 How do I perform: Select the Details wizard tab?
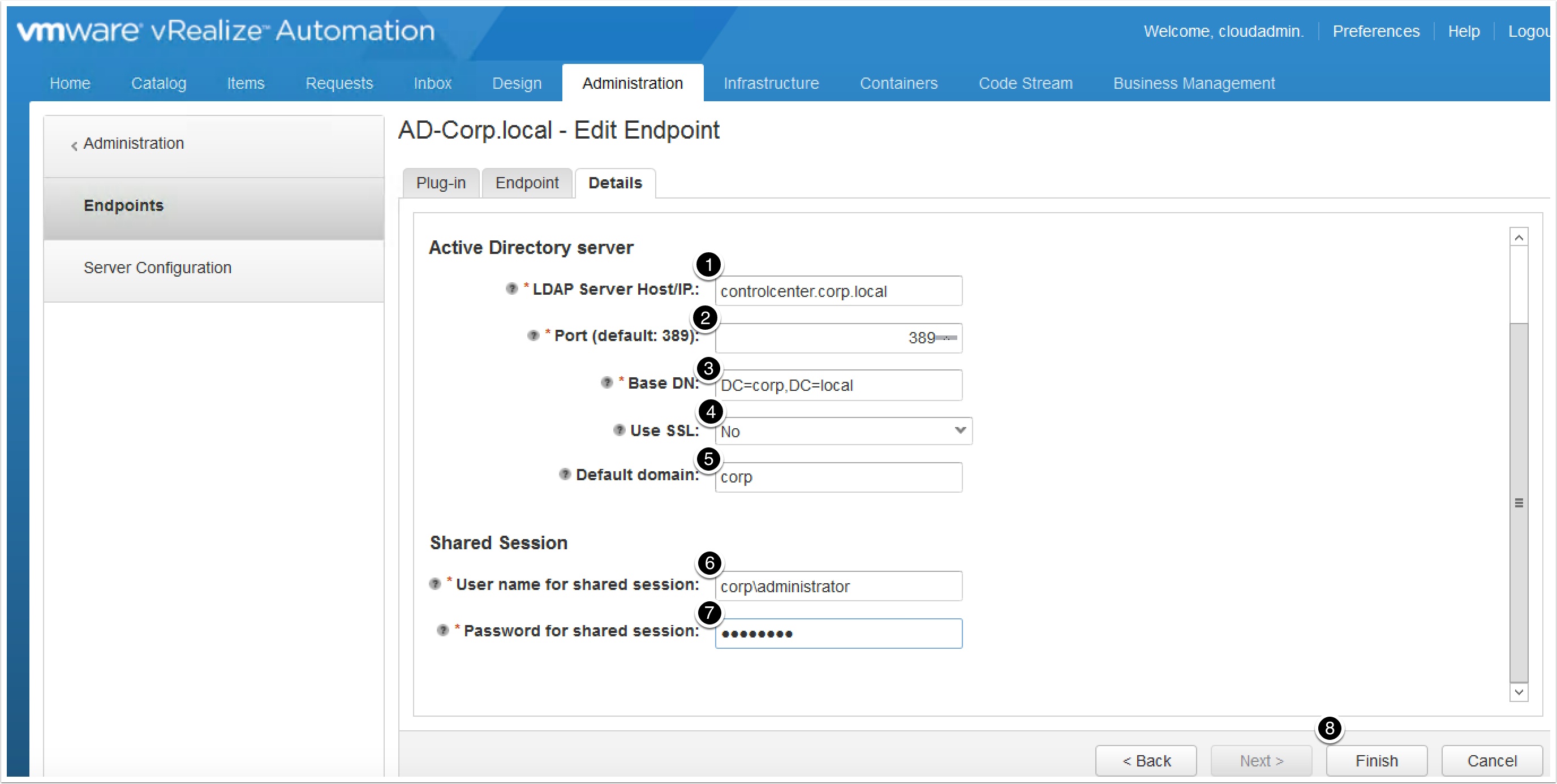(614, 183)
